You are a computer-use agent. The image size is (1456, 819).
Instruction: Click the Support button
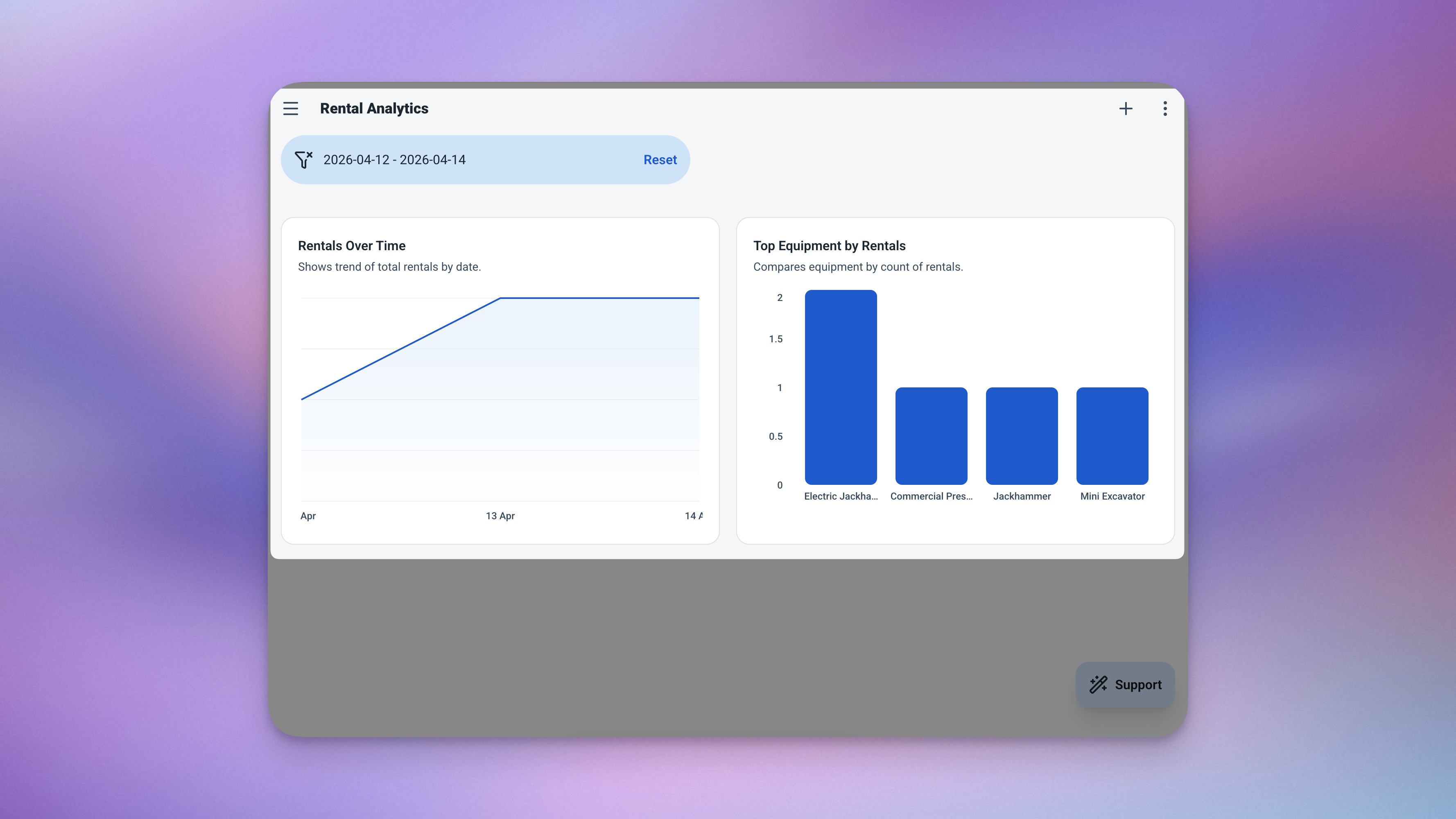tap(1125, 684)
